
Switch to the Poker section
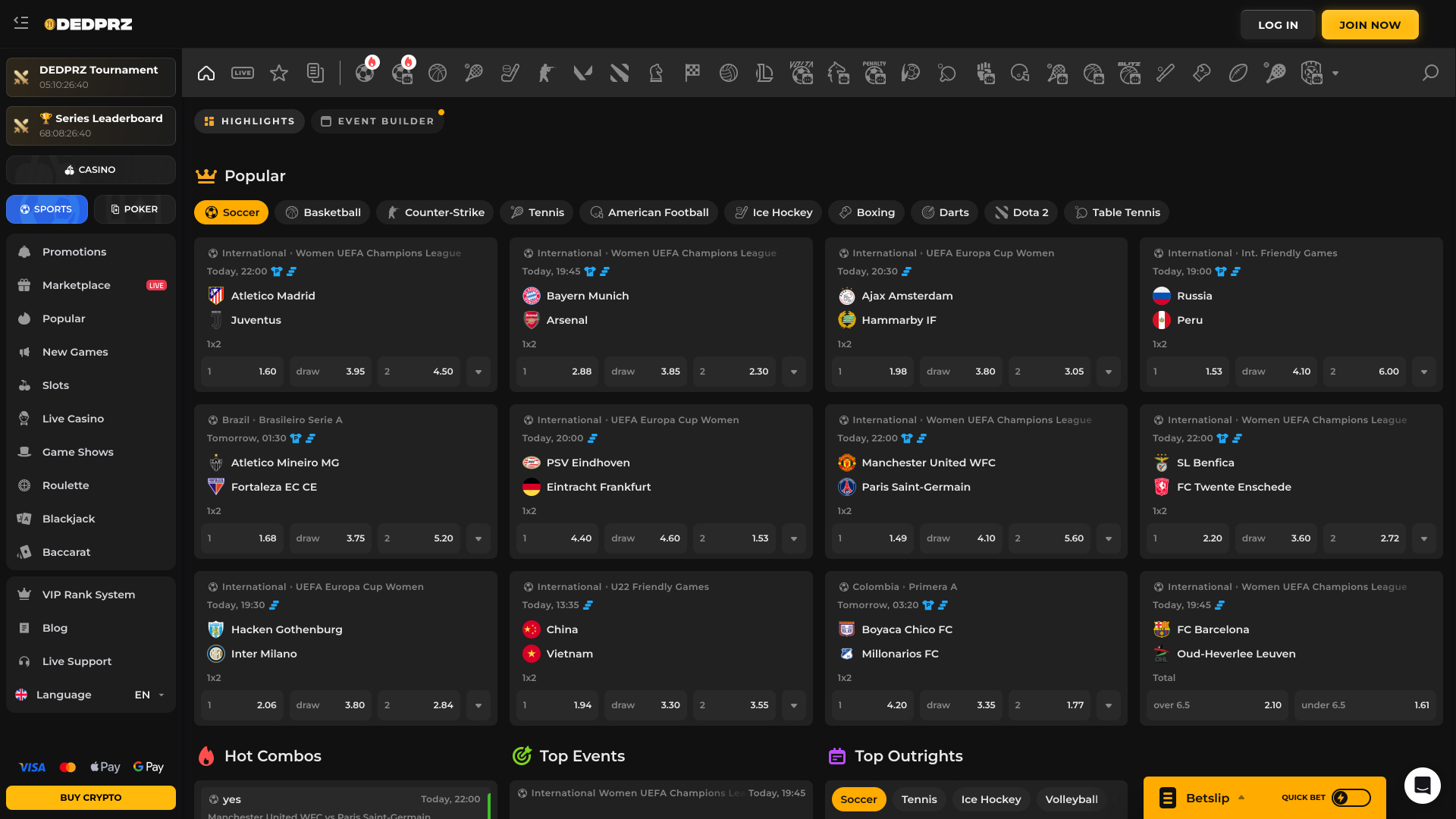pyautogui.click(x=134, y=209)
